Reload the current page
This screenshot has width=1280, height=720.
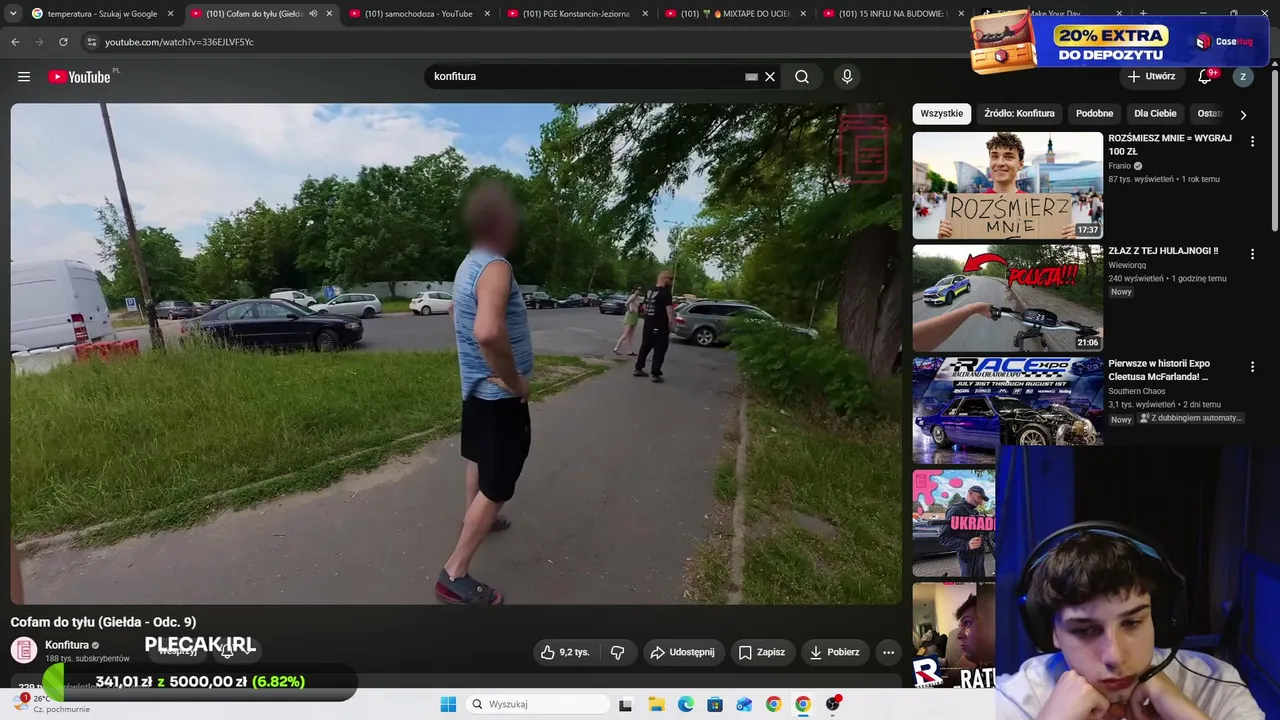coord(63,42)
